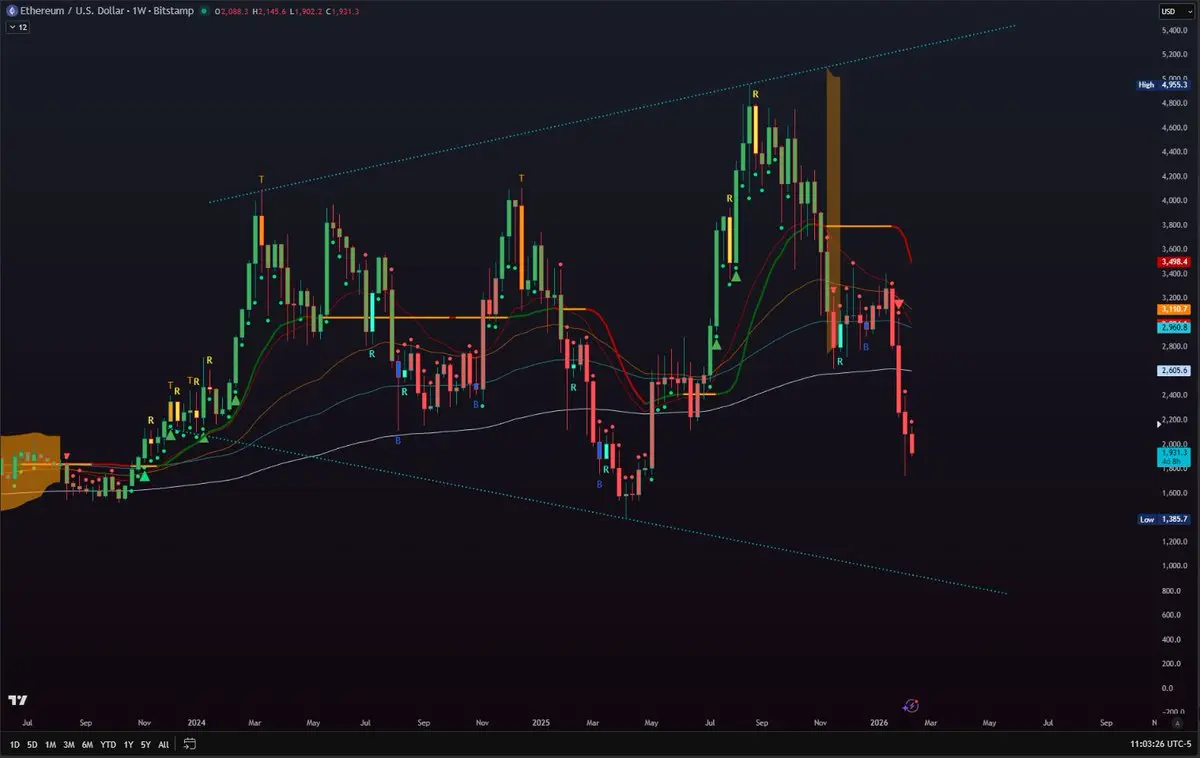Click the High 4,955.3 price label

coord(1164,85)
